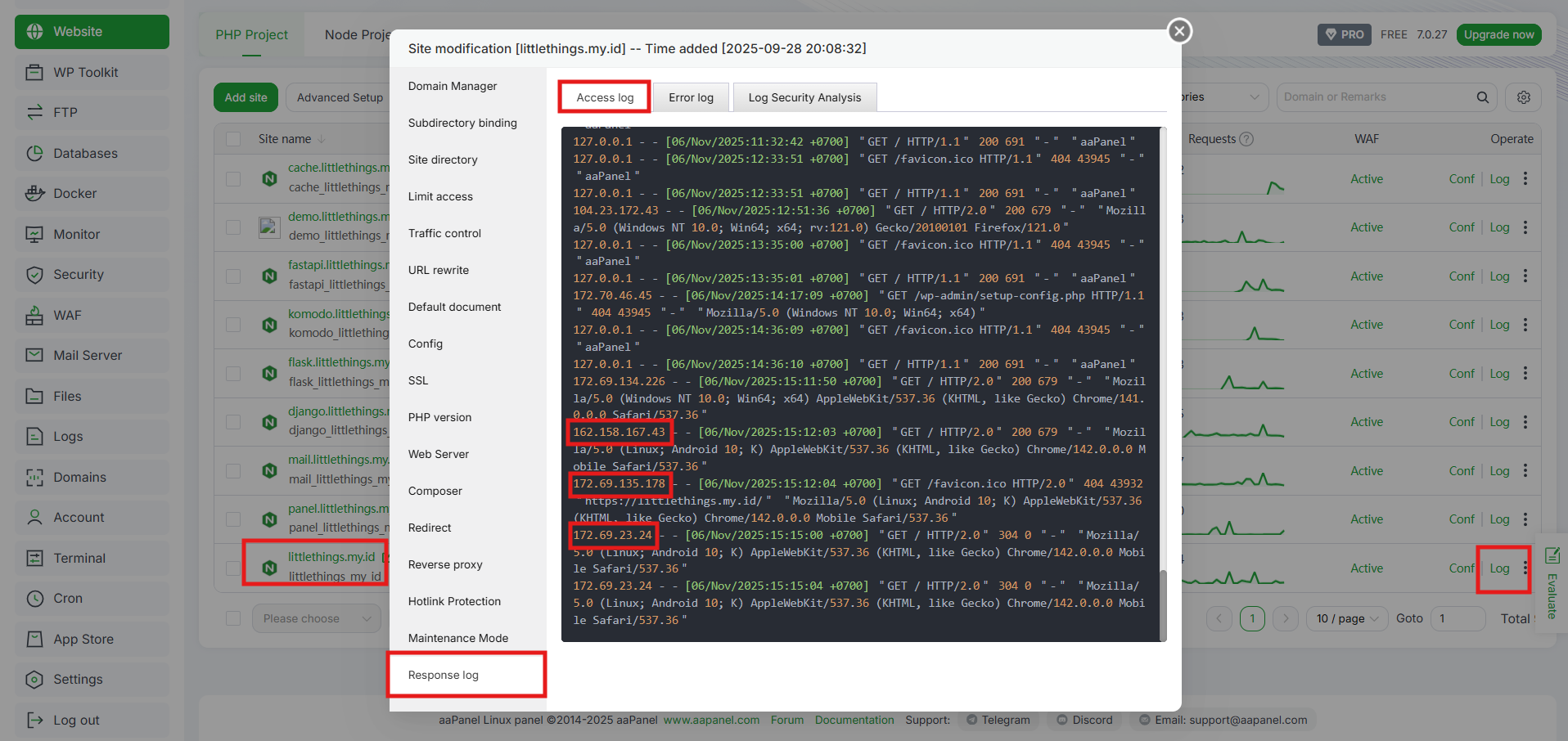Open the Logs sidebar icon
This screenshot has height=741, width=1568.
(34, 436)
